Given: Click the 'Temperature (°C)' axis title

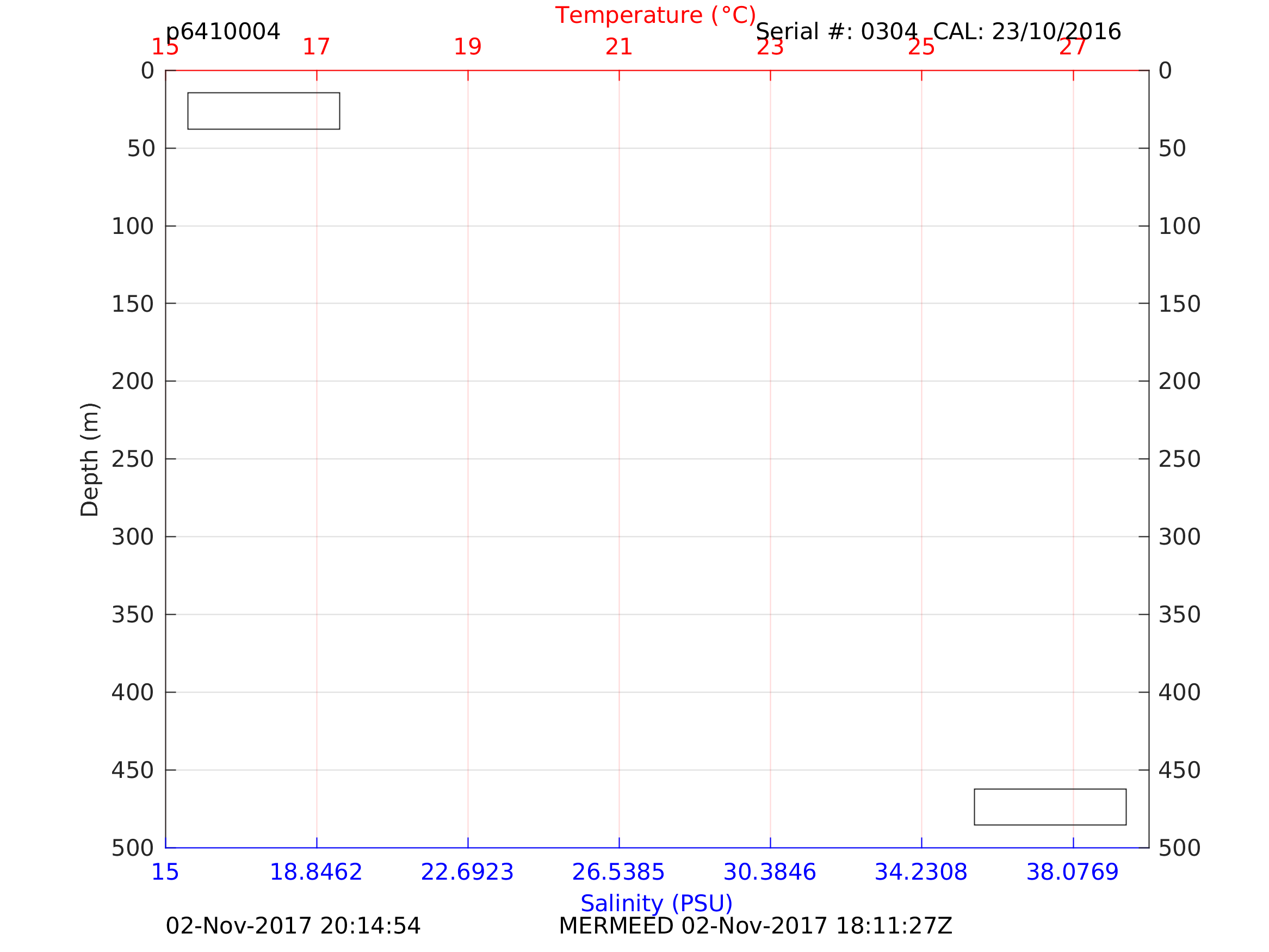Looking at the screenshot, I should click(x=655, y=15).
